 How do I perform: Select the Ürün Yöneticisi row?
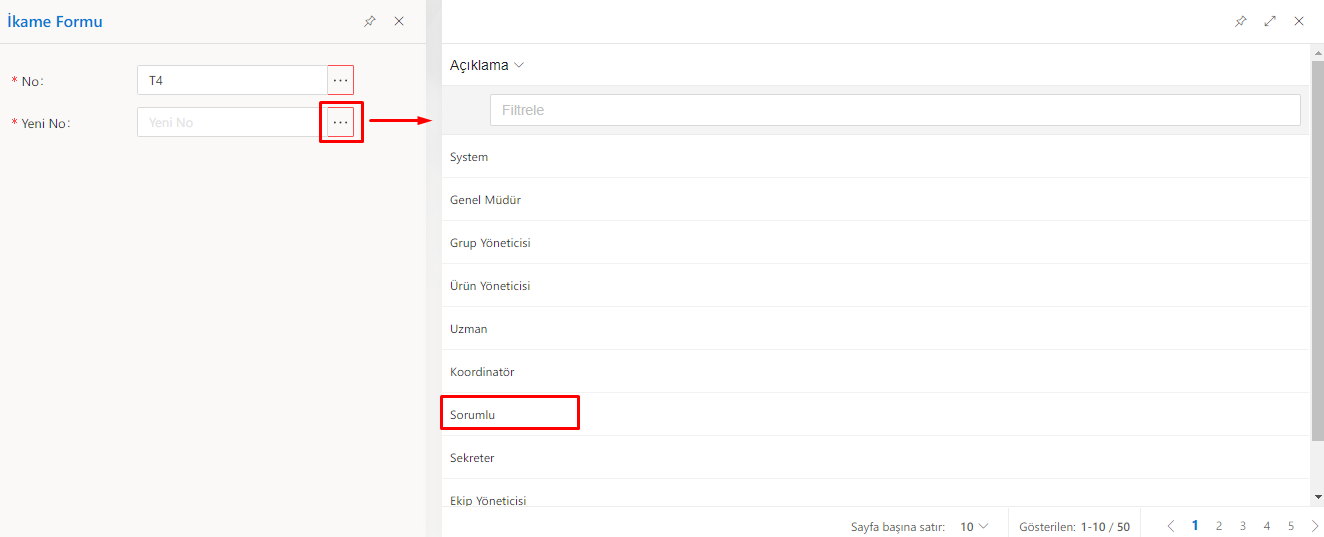(x=490, y=286)
